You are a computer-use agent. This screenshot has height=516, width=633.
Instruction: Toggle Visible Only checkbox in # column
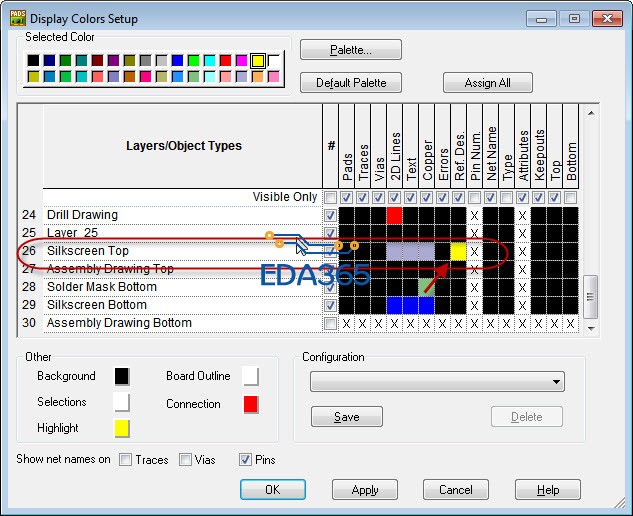coord(330,198)
